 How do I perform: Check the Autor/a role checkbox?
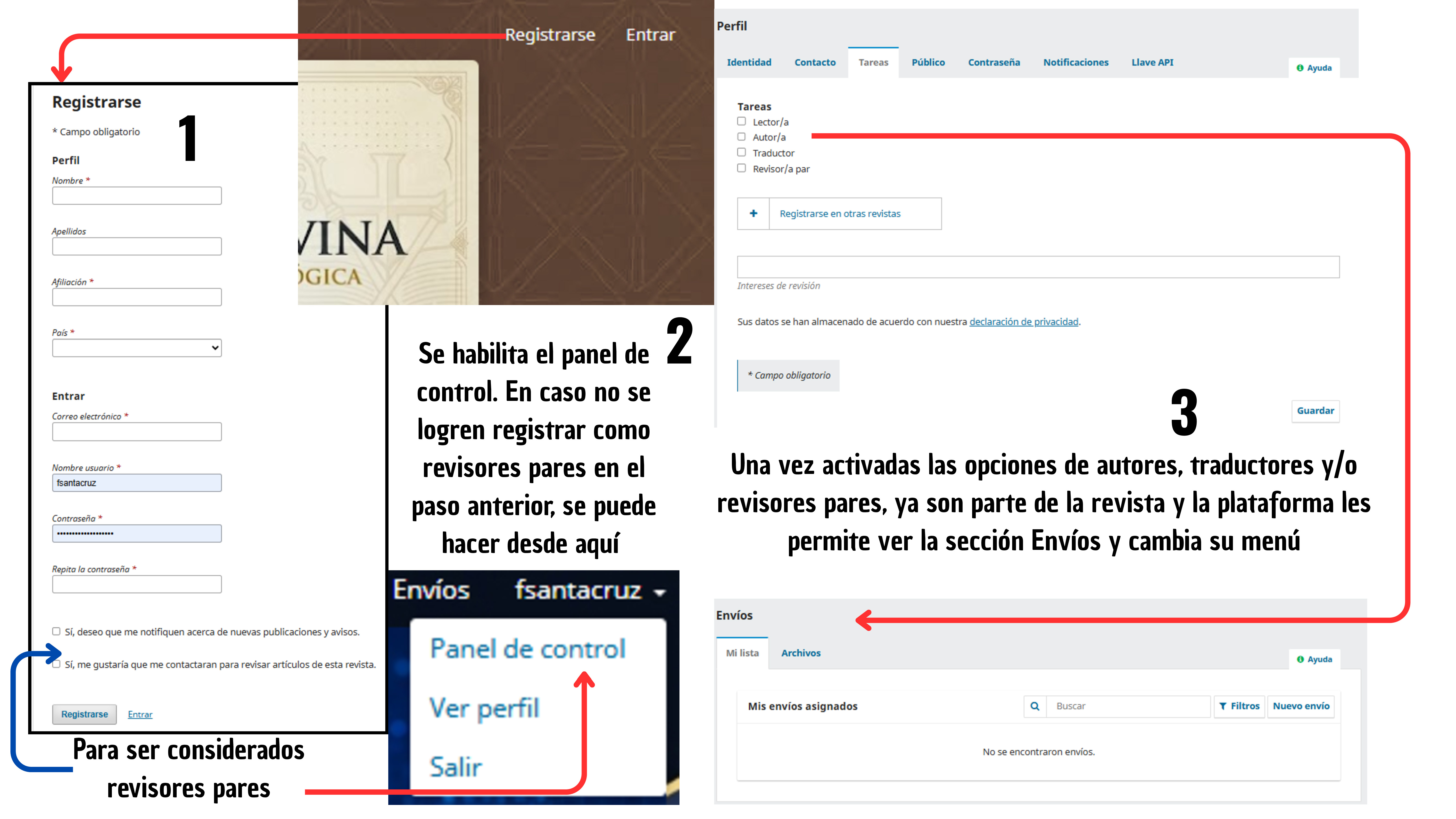(742, 137)
